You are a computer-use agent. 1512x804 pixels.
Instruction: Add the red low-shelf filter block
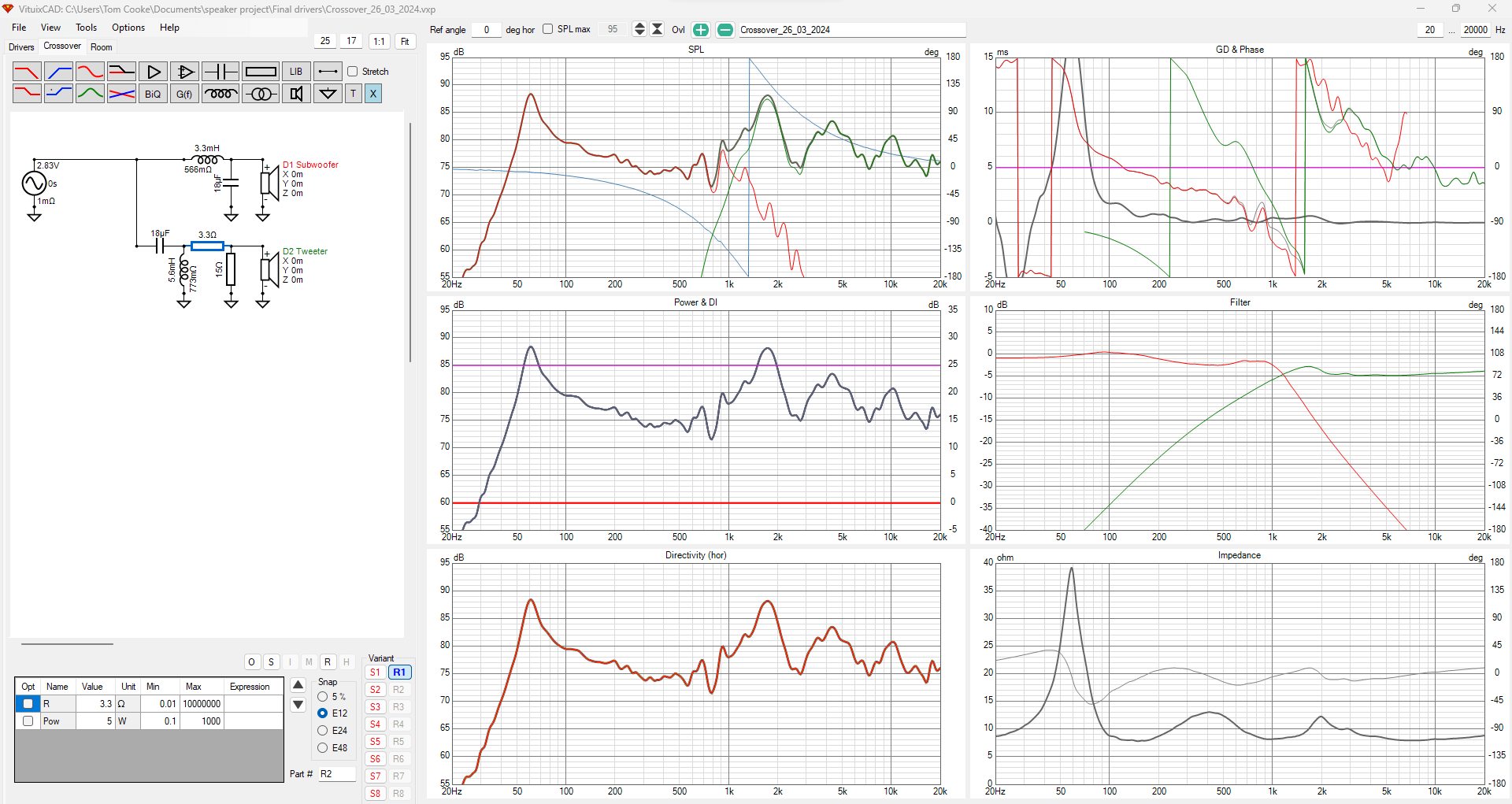27,94
